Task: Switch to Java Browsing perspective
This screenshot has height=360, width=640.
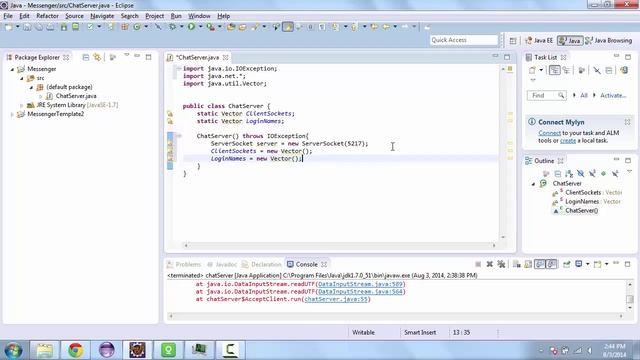Action: tap(609, 40)
